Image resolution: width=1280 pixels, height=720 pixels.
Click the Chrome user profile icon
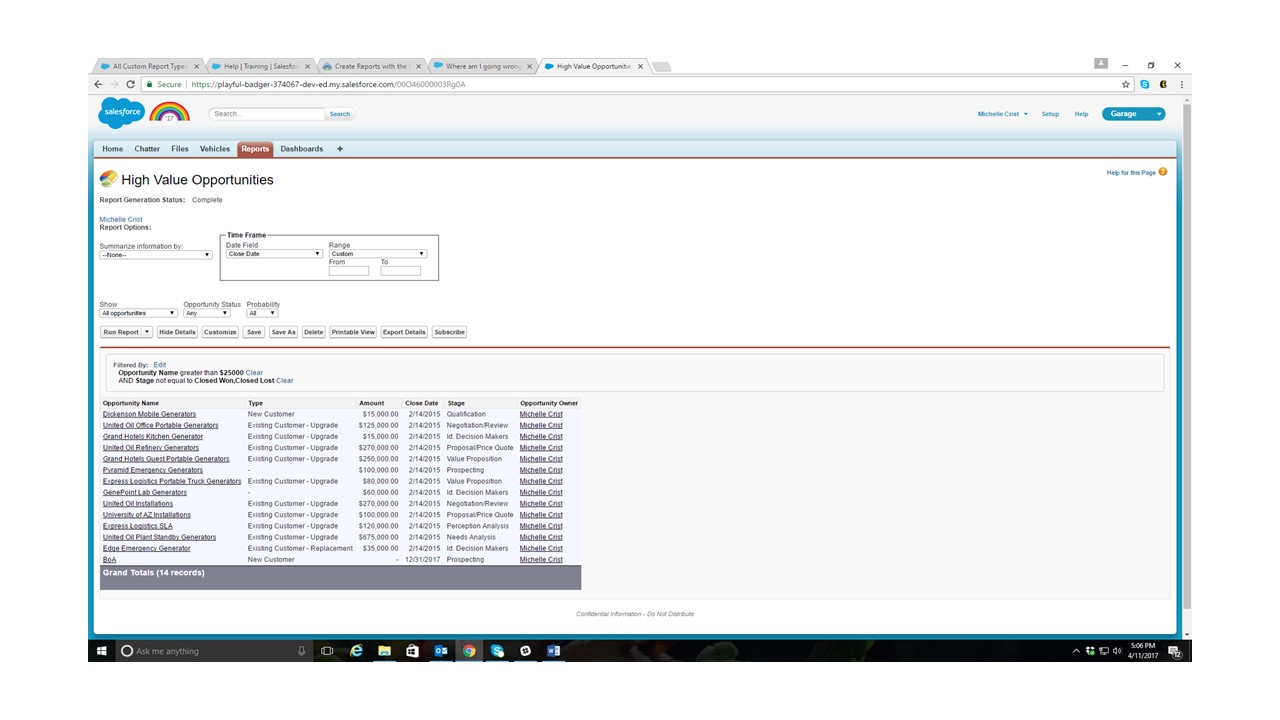coord(1101,64)
